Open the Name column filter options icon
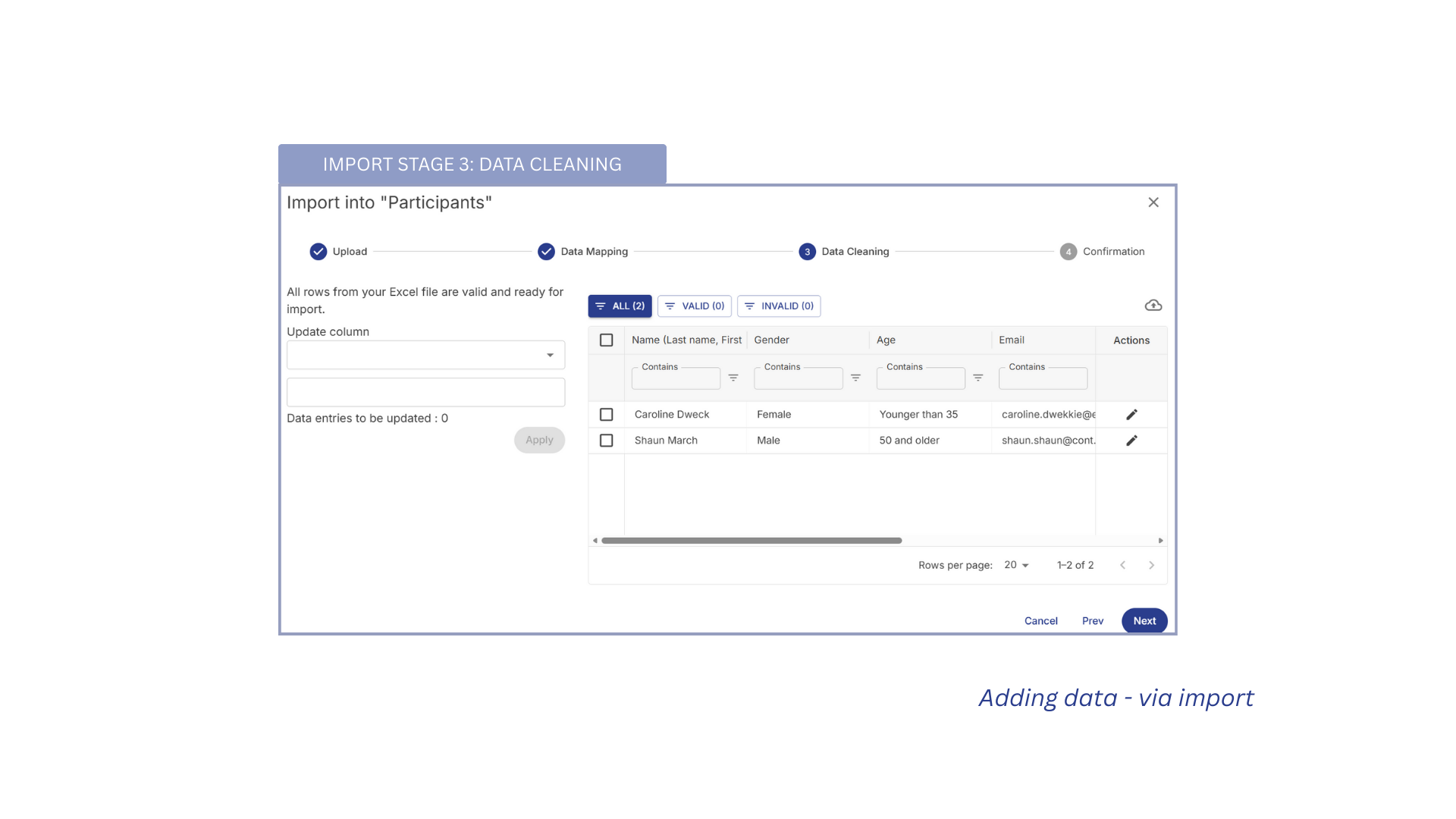 pos(733,378)
